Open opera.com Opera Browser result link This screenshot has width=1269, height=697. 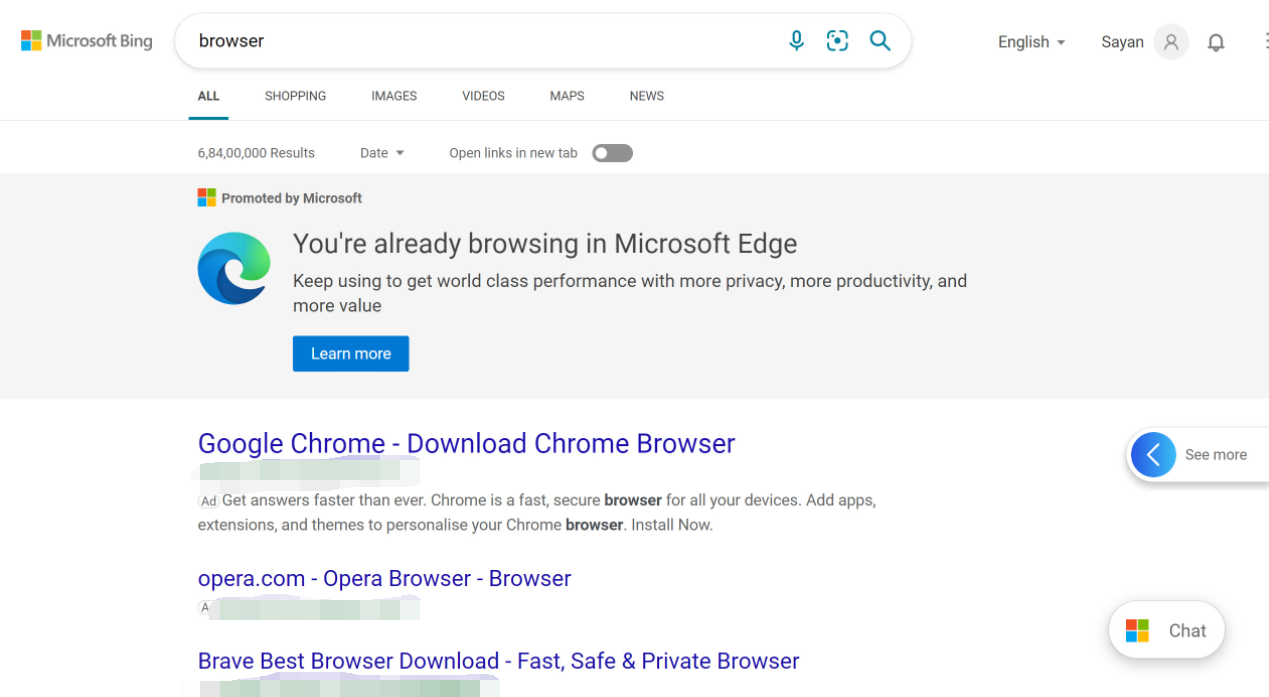(384, 578)
